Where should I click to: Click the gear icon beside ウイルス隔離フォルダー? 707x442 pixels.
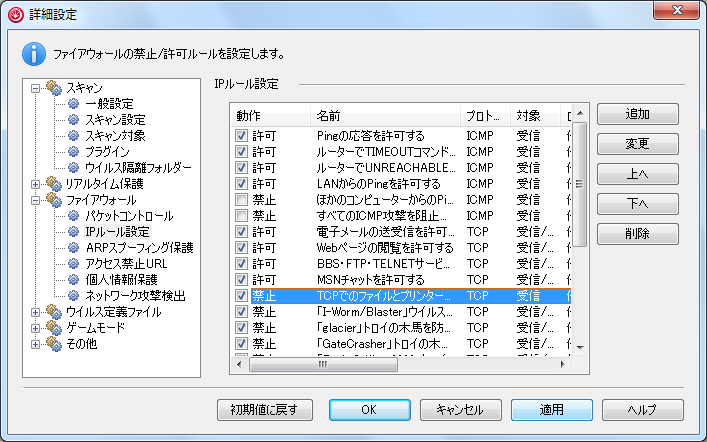click(74, 167)
